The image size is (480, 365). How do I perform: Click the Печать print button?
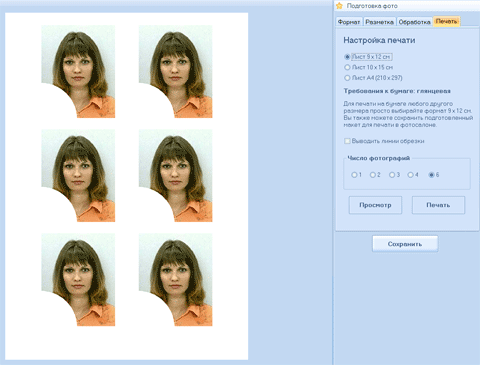[x=438, y=205]
